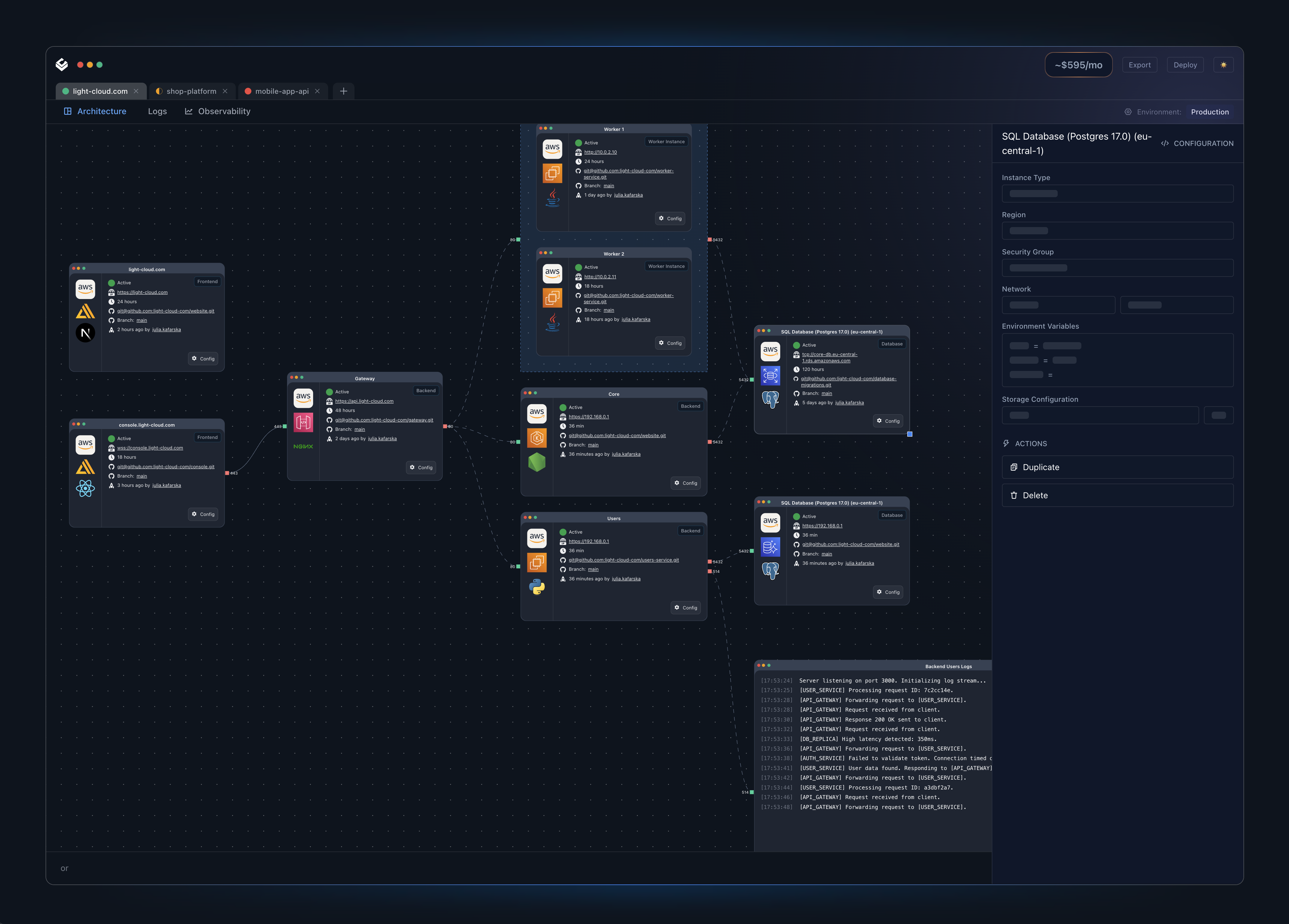Switch to the Logs view
This screenshot has height=924, width=1289.
click(x=157, y=111)
